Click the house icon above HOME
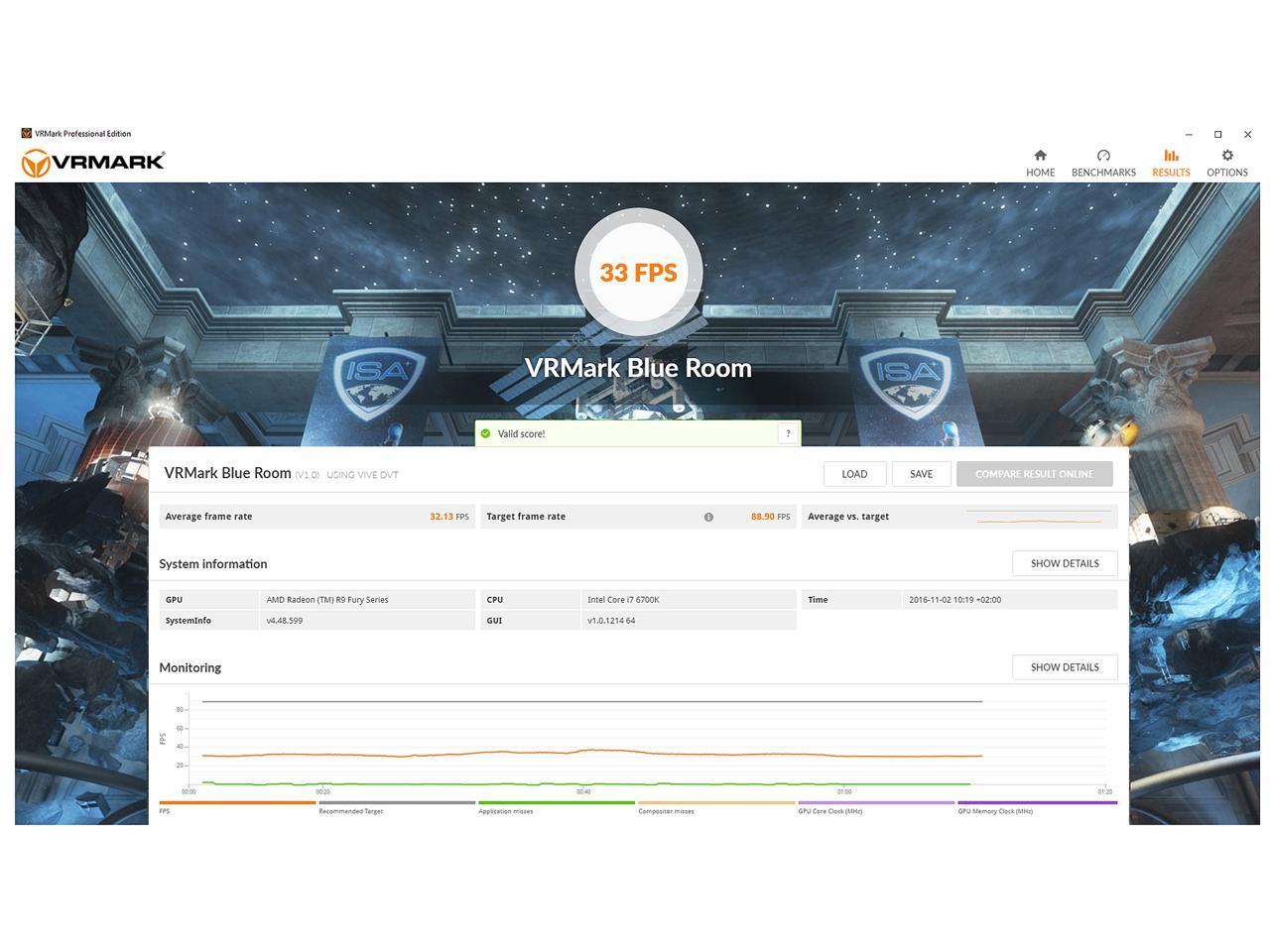Image resolution: width=1270 pixels, height=952 pixels. click(1040, 156)
